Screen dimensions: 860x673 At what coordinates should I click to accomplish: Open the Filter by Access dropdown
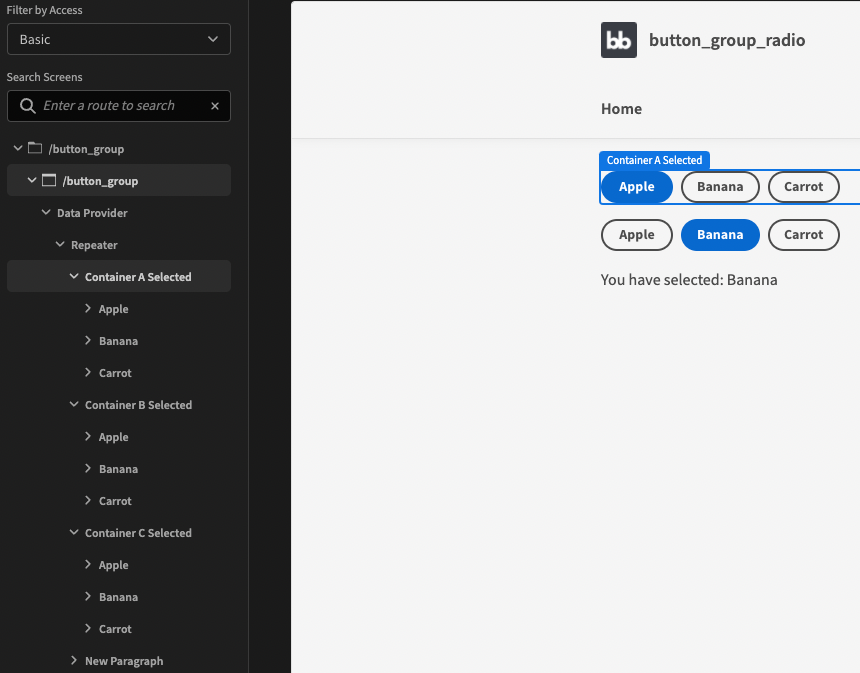pos(118,39)
